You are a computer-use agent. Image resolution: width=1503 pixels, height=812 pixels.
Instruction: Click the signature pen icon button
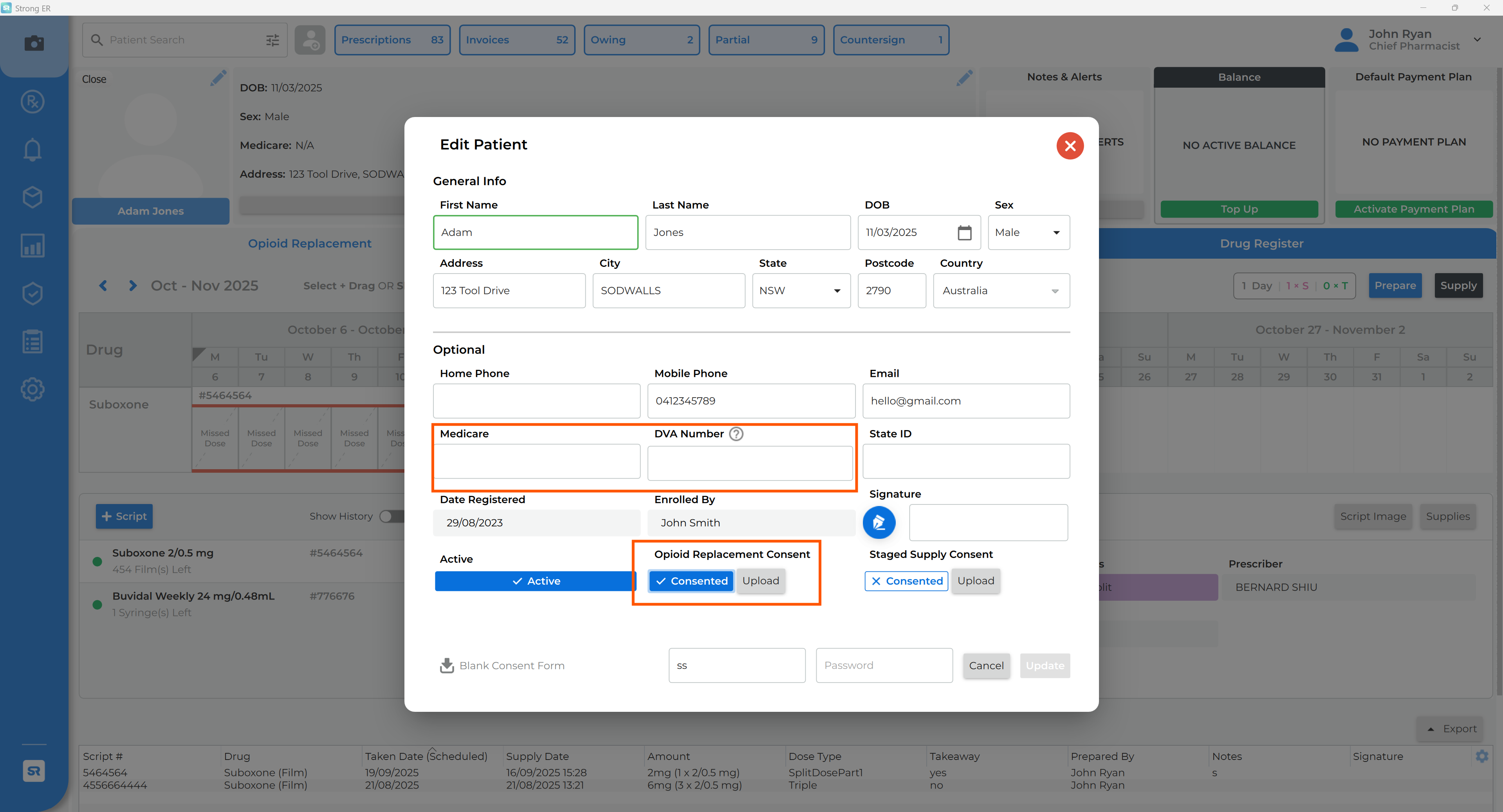tap(879, 522)
